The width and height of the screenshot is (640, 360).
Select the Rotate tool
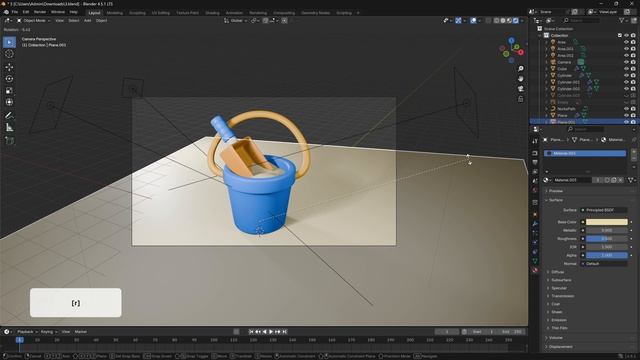[x=9, y=79]
